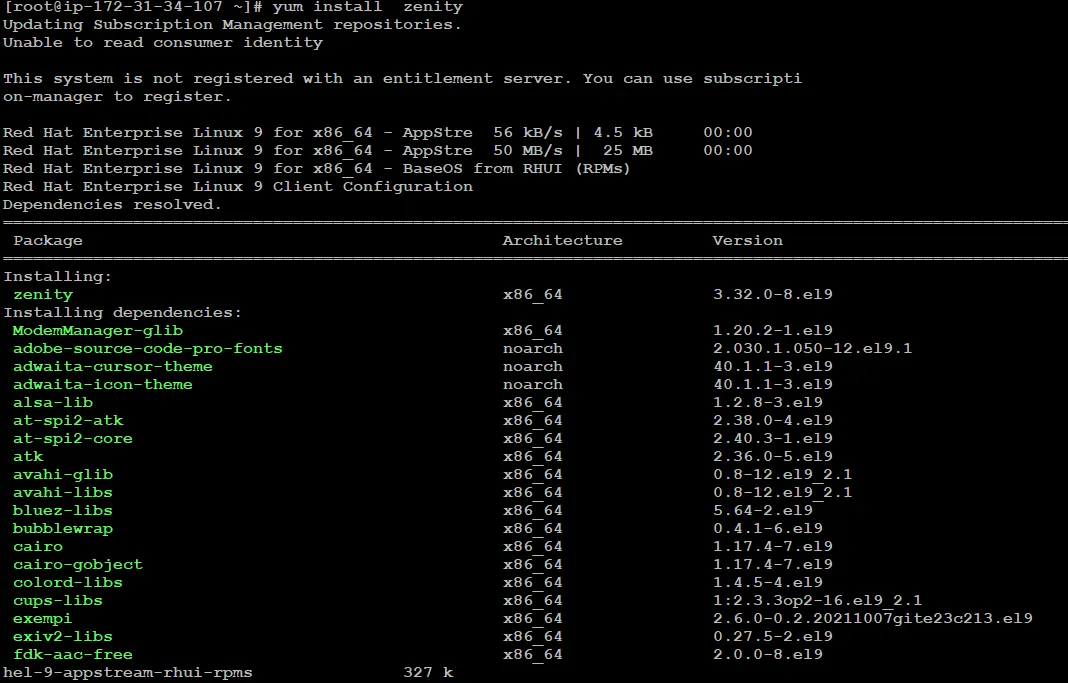Click the colord-libs entry
This screenshot has width=1068, height=683.
pyautogui.click(x=66, y=582)
